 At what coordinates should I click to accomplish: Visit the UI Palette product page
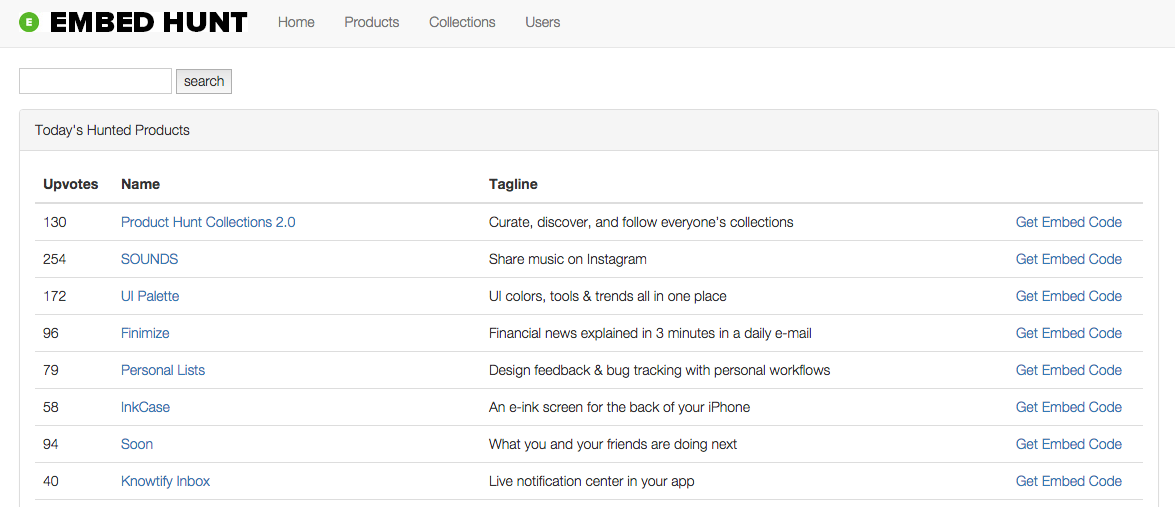coord(150,296)
